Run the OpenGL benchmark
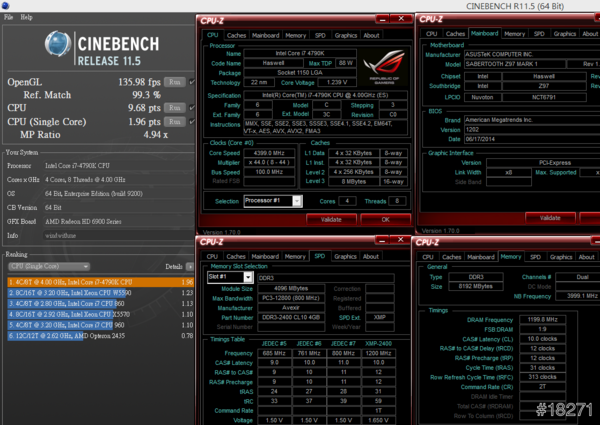 point(175,82)
